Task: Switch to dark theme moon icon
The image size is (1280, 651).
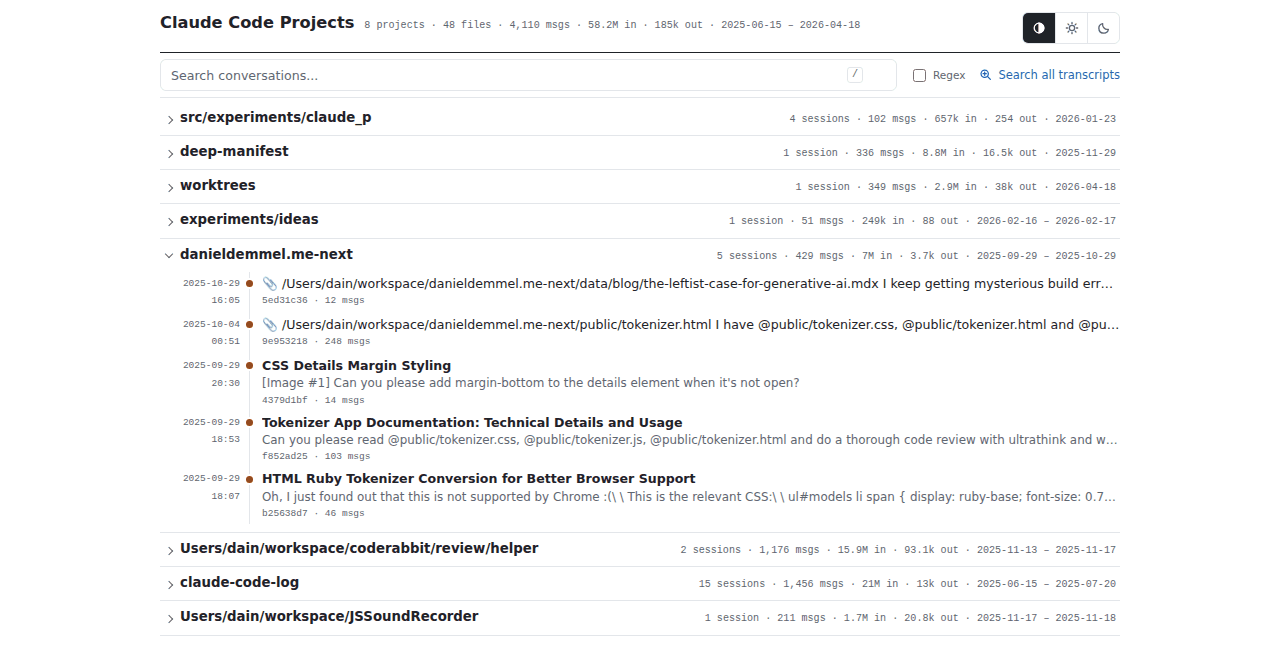Action: tap(1103, 28)
